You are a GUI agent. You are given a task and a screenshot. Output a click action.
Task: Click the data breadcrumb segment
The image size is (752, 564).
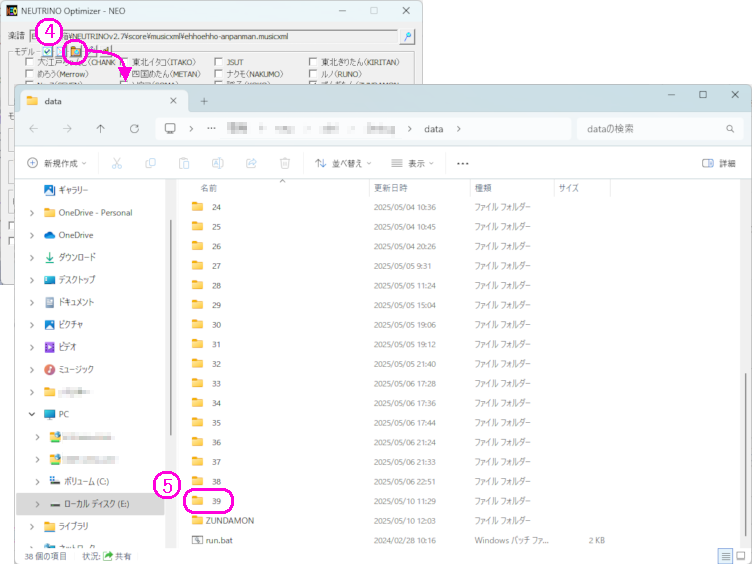[x=434, y=129]
